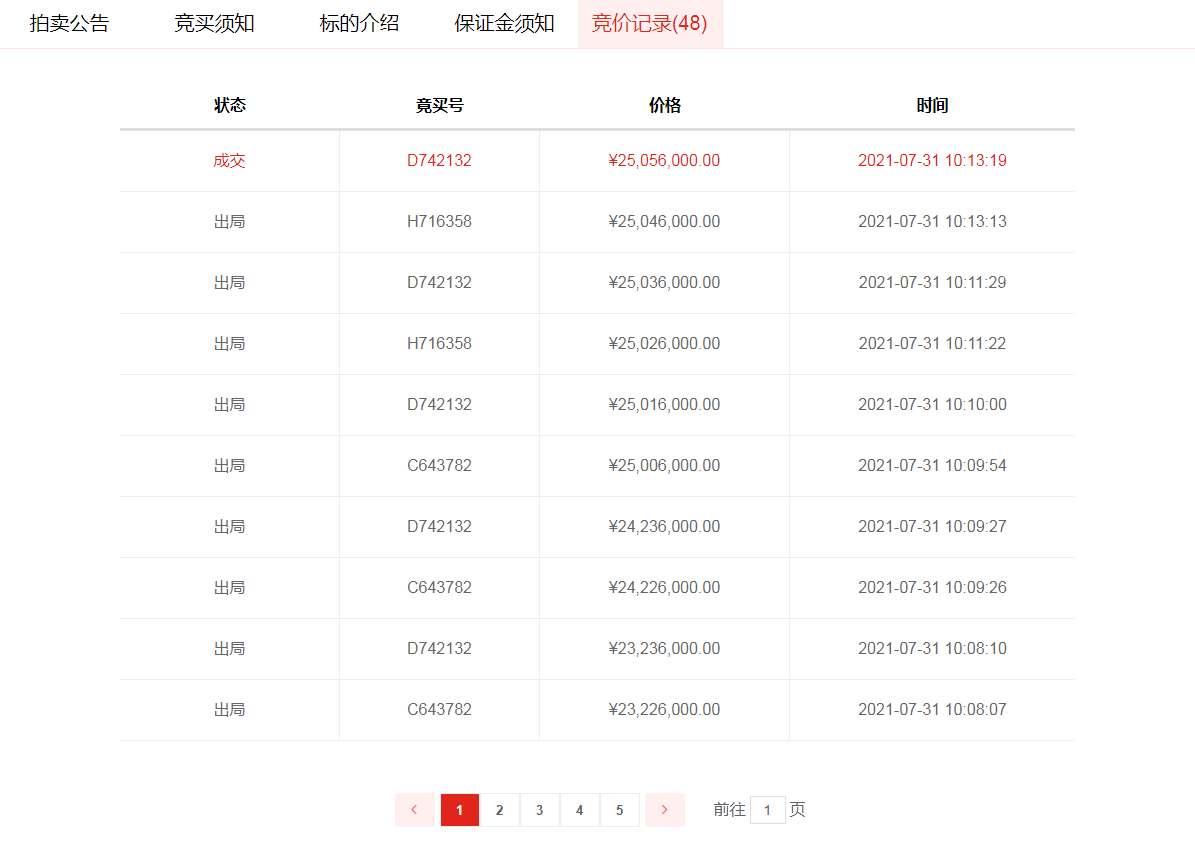
Task: Click time 2021-07-31 10:09:26
Action: point(932,587)
